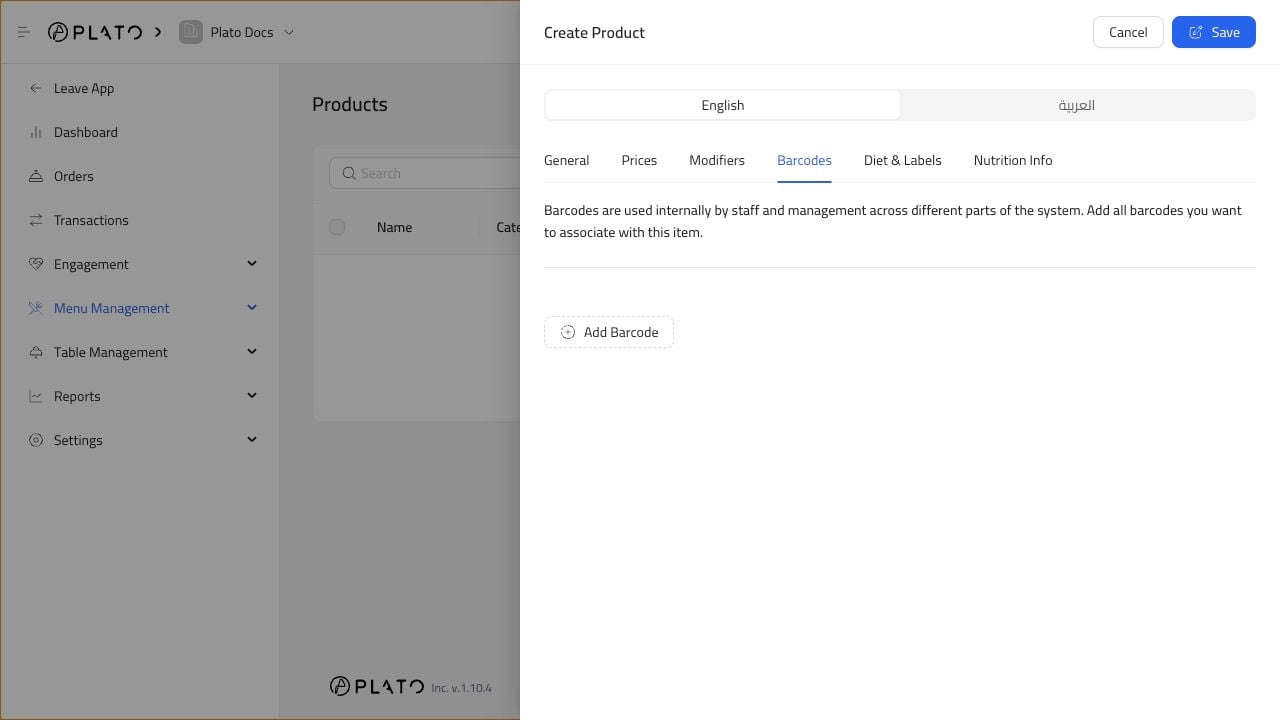
Task: Open the Diet & Labels tab
Action: [903, 160]
